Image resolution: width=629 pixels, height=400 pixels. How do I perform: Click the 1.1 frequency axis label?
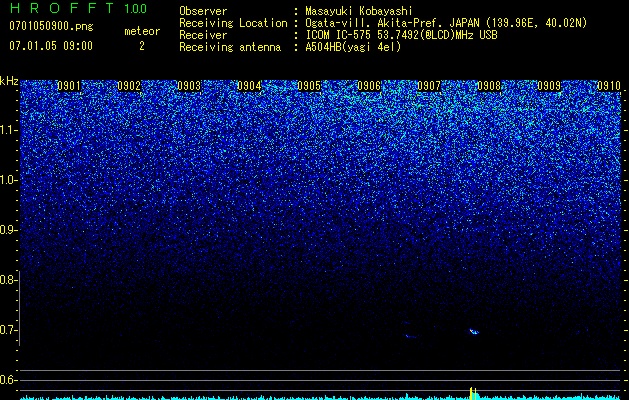[8, 130]
